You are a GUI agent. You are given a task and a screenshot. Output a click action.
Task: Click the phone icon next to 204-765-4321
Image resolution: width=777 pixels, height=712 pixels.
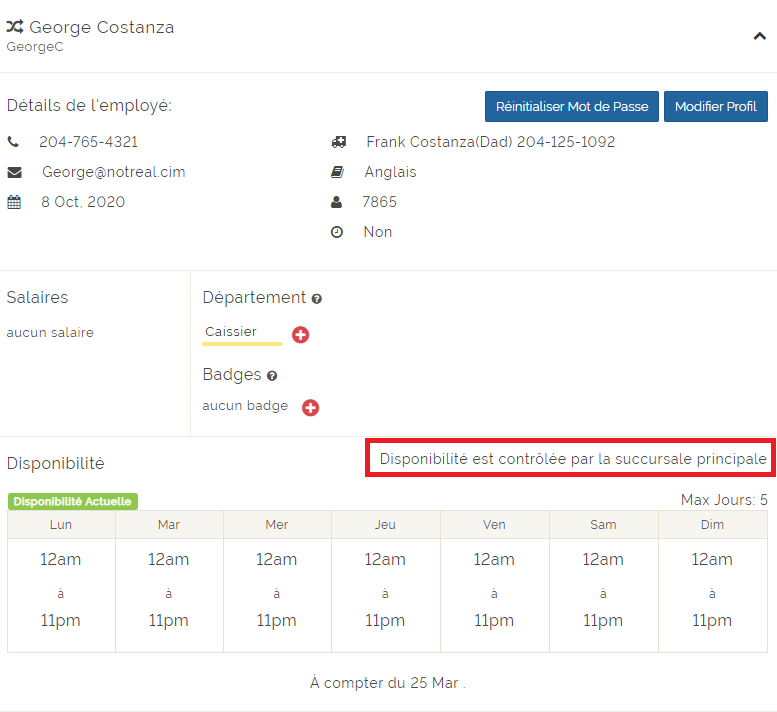(13, 142)
